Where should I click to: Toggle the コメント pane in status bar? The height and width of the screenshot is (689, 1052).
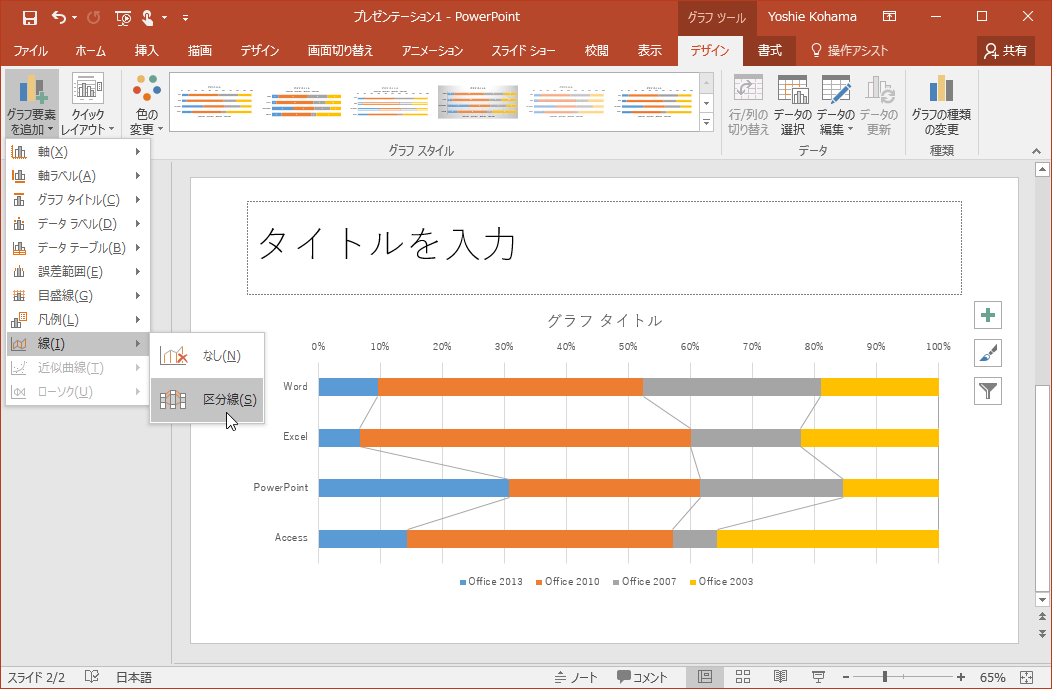642,677
